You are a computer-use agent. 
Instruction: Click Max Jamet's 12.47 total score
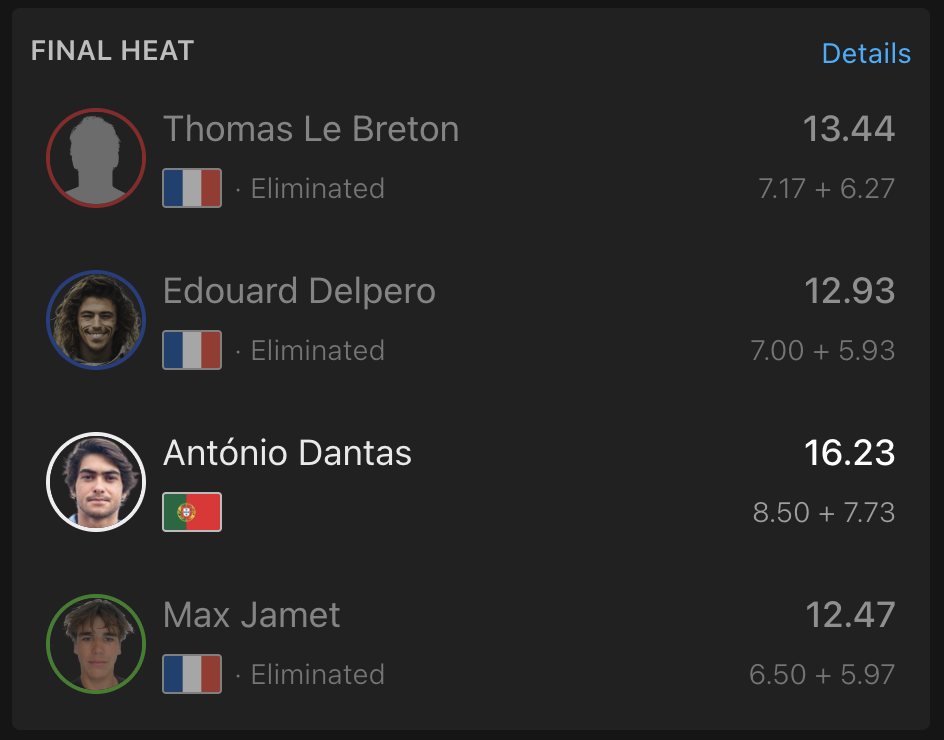(850, 615)
